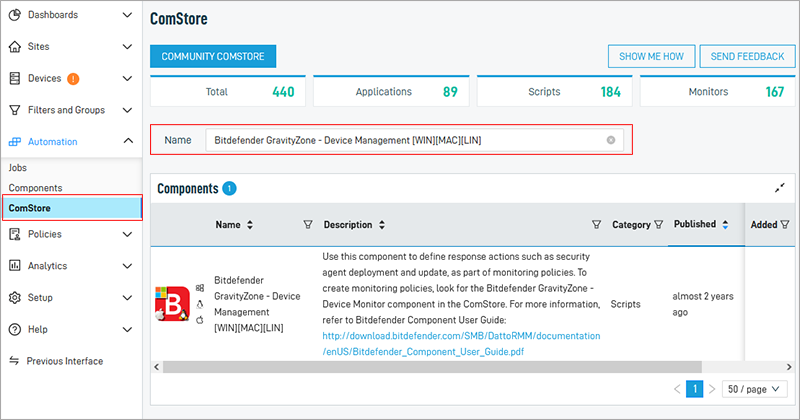Click the SHOW ME HOW button

click(652, 56)
